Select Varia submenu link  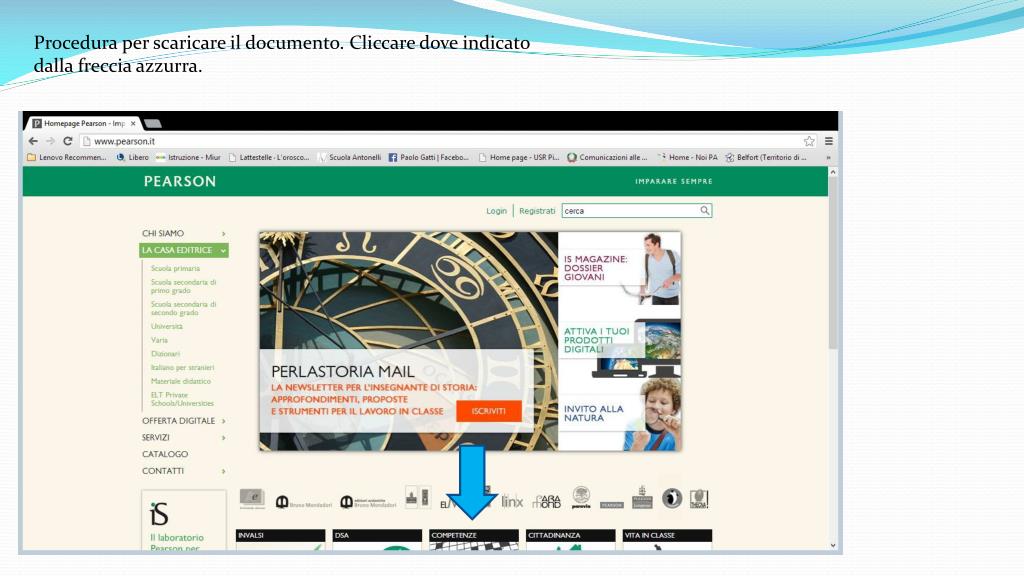tap(159, 340)
